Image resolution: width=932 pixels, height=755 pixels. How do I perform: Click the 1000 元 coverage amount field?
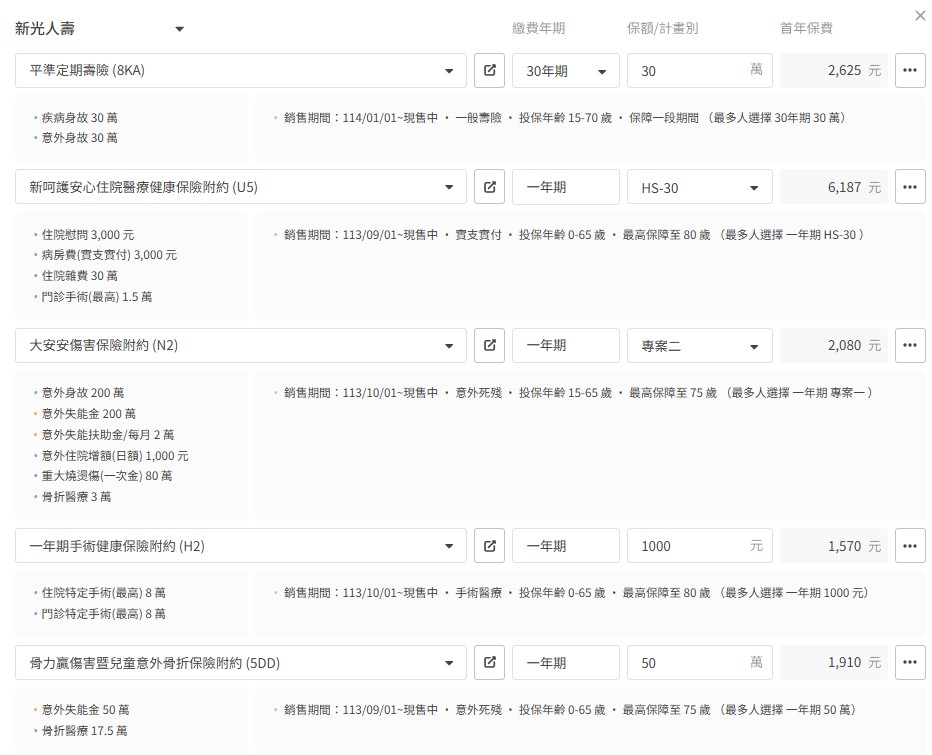690,546
